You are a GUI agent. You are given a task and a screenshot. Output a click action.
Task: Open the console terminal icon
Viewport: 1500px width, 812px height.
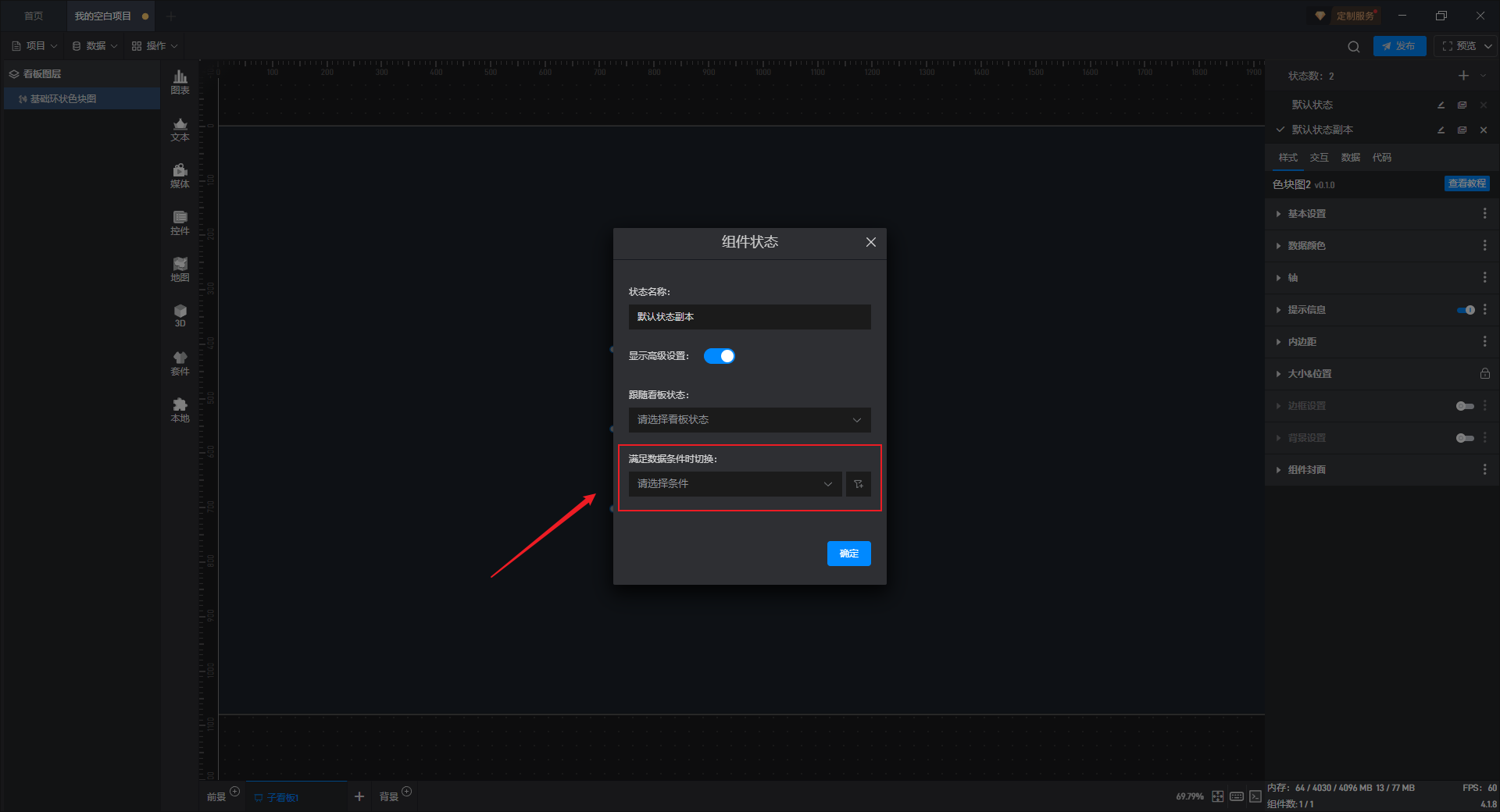click(x=1255, y=796)
